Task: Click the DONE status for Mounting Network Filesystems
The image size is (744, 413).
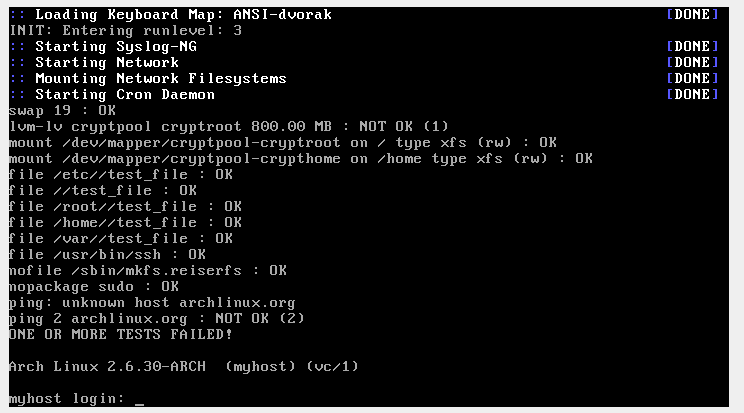Action: pyautogui.click(x=691, y=78)
